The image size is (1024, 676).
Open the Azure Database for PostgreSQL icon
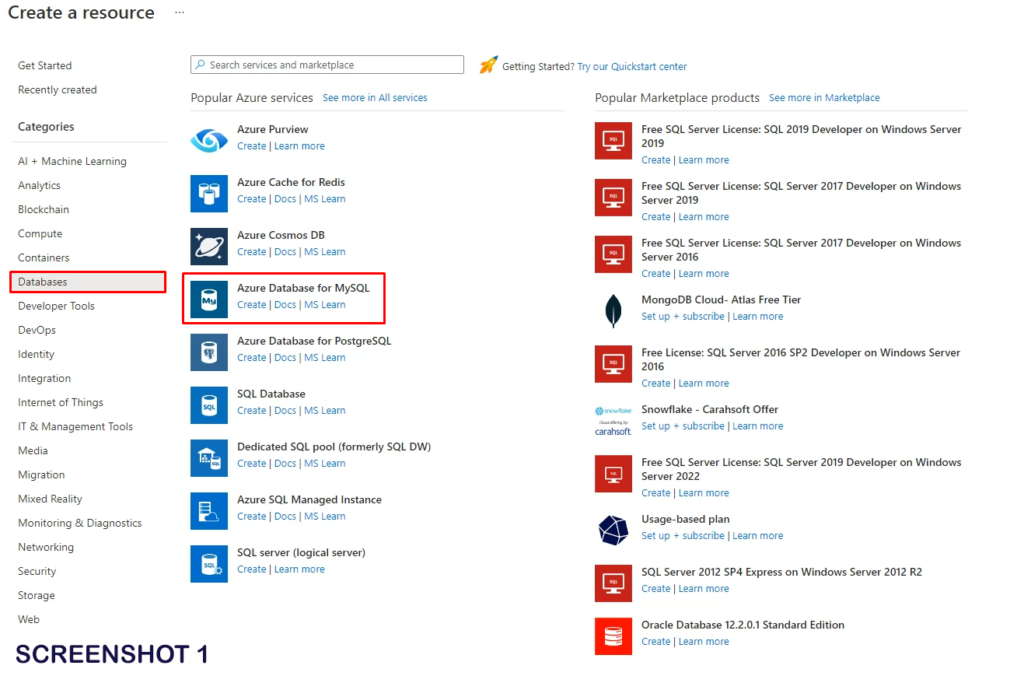coord(209,352)
